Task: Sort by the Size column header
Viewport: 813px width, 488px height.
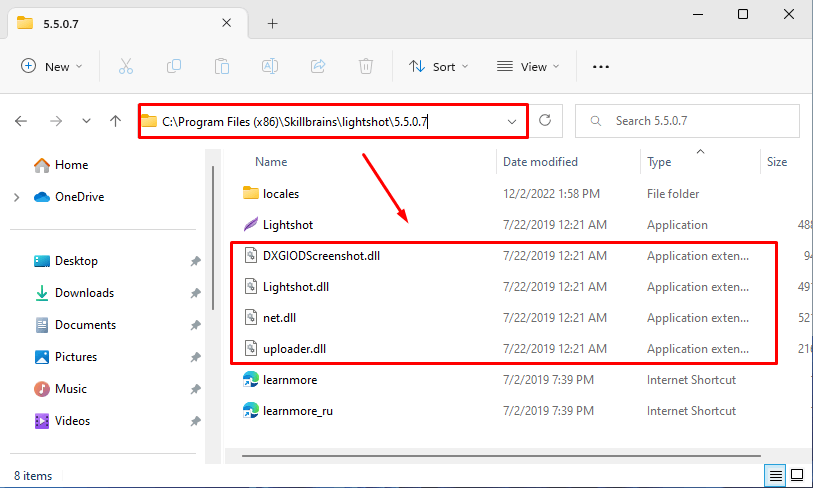Action: point(776,162)
